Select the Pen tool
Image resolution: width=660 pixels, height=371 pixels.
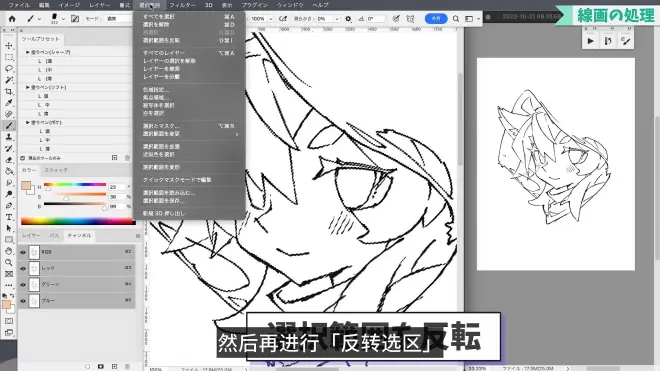[9, 206]
